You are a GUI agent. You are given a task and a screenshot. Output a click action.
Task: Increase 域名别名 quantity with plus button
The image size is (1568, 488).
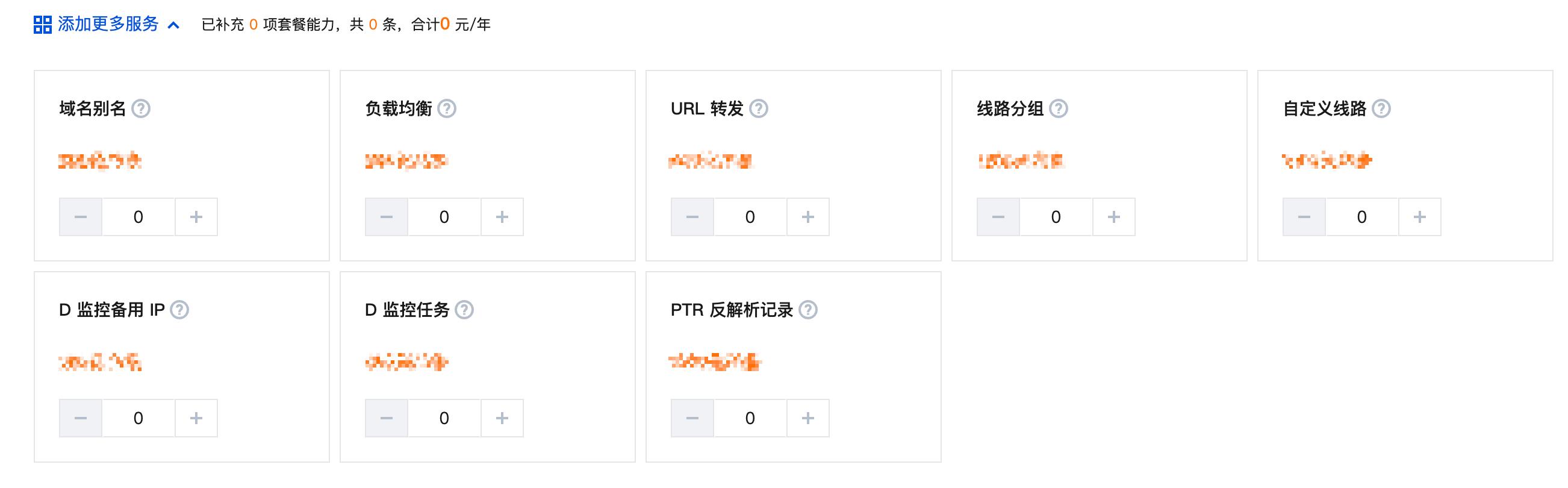click(x=196, y=217)
